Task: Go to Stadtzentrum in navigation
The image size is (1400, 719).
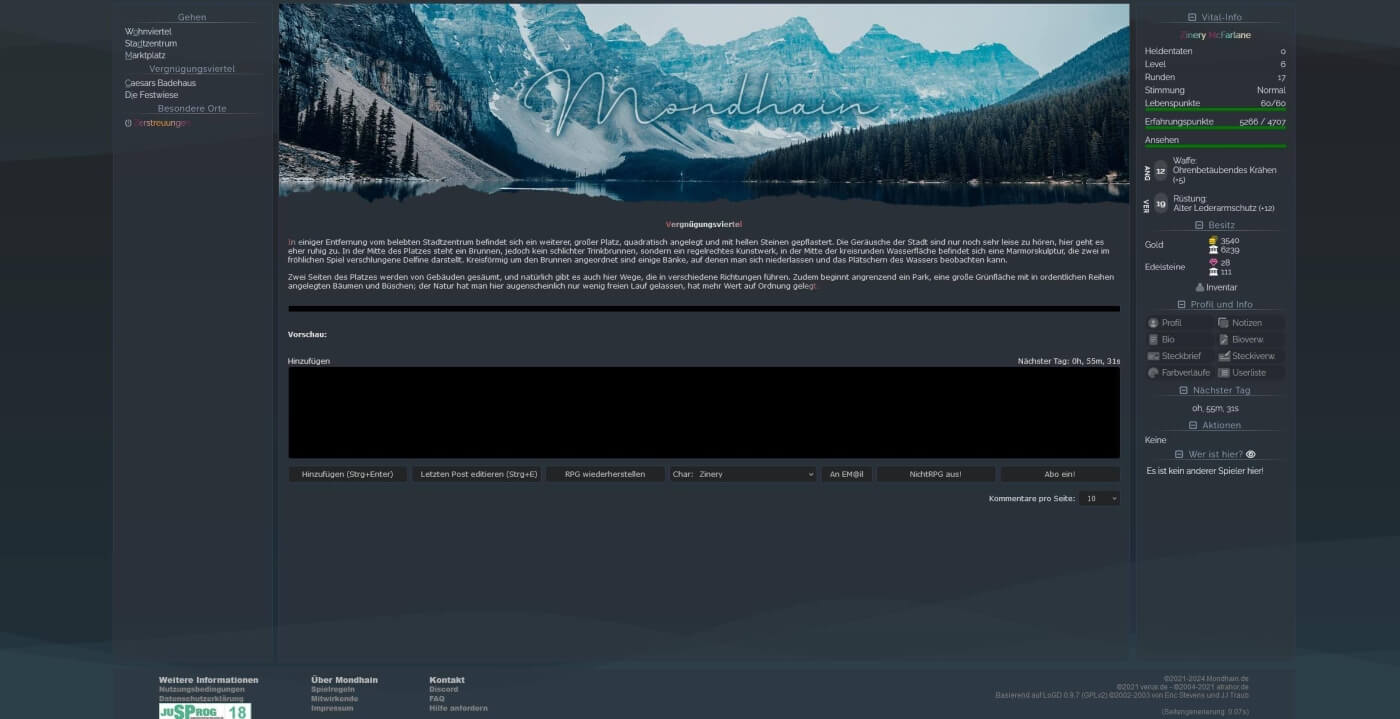Action: (151, 44)
